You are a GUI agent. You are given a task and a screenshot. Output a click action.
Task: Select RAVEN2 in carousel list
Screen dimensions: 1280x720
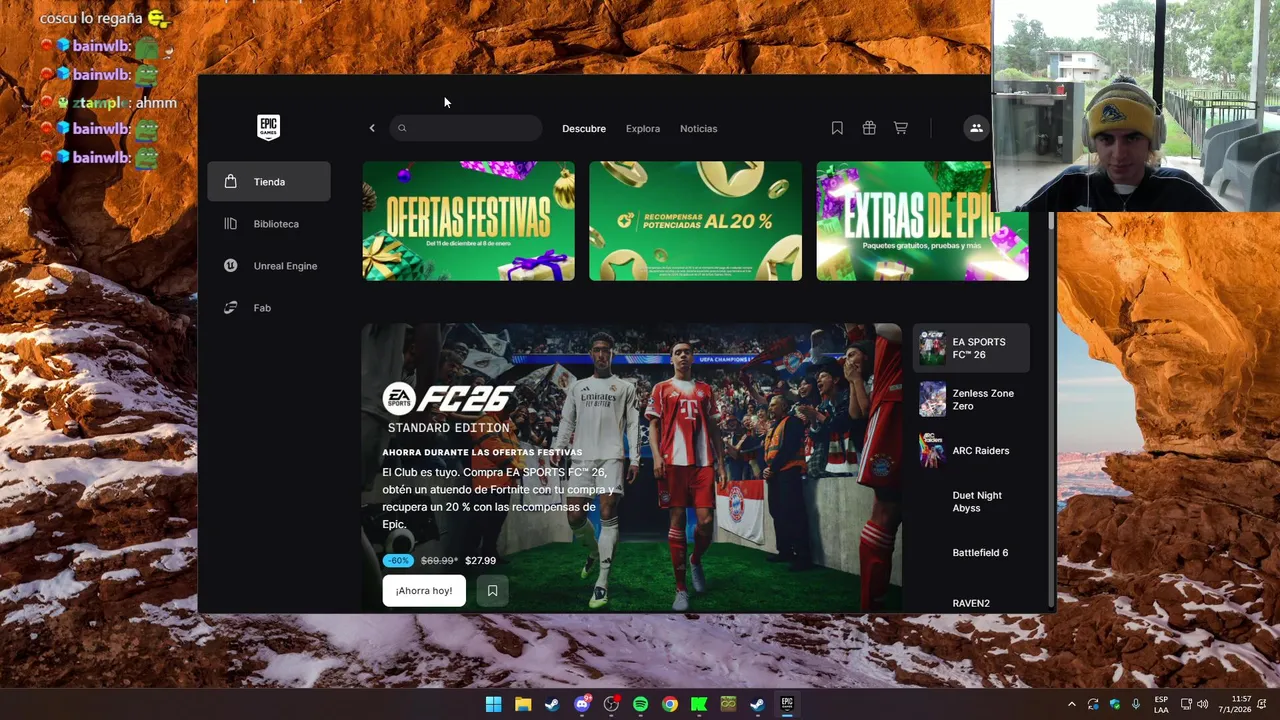tap(971, 603)
